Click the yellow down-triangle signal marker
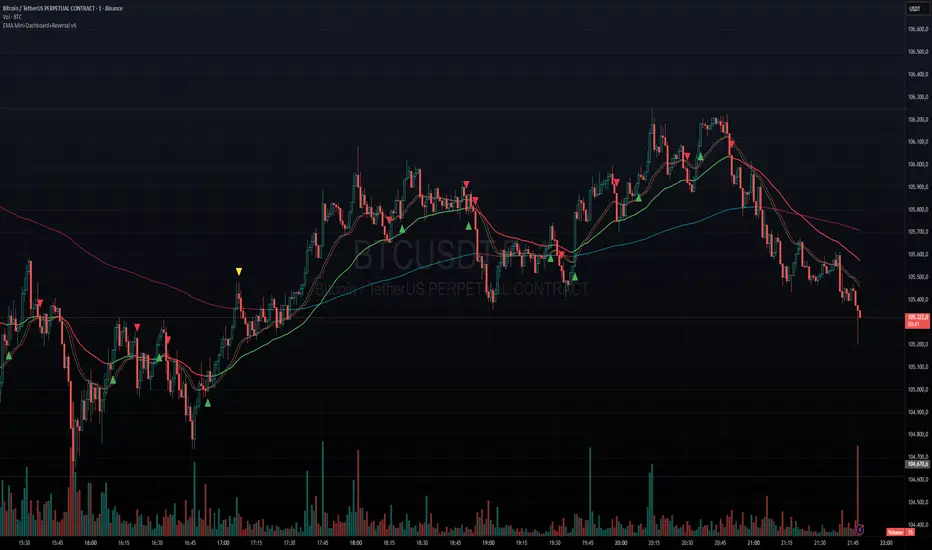This screenshot has width=932, height=550. click(239, 272)
